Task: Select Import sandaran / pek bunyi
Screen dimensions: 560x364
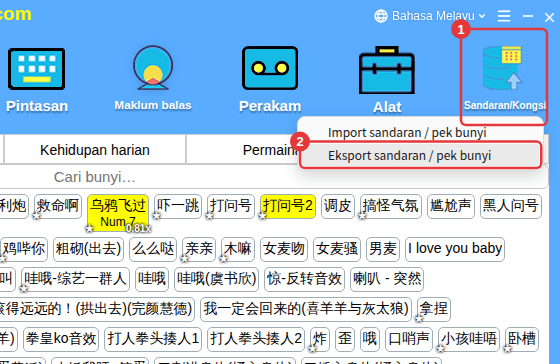Action: (x=407, y=133)
